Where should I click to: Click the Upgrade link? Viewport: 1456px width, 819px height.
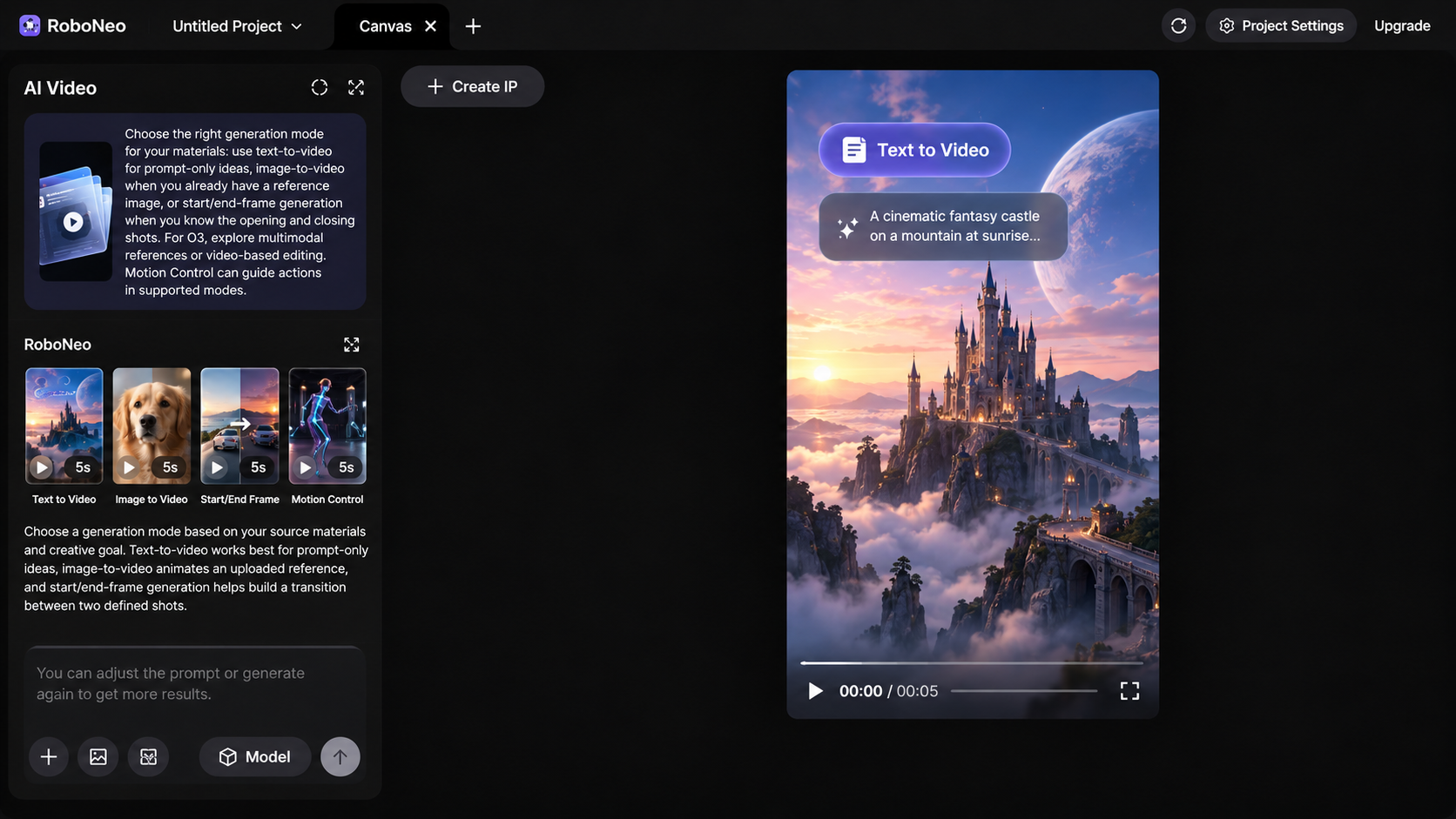1402,26
